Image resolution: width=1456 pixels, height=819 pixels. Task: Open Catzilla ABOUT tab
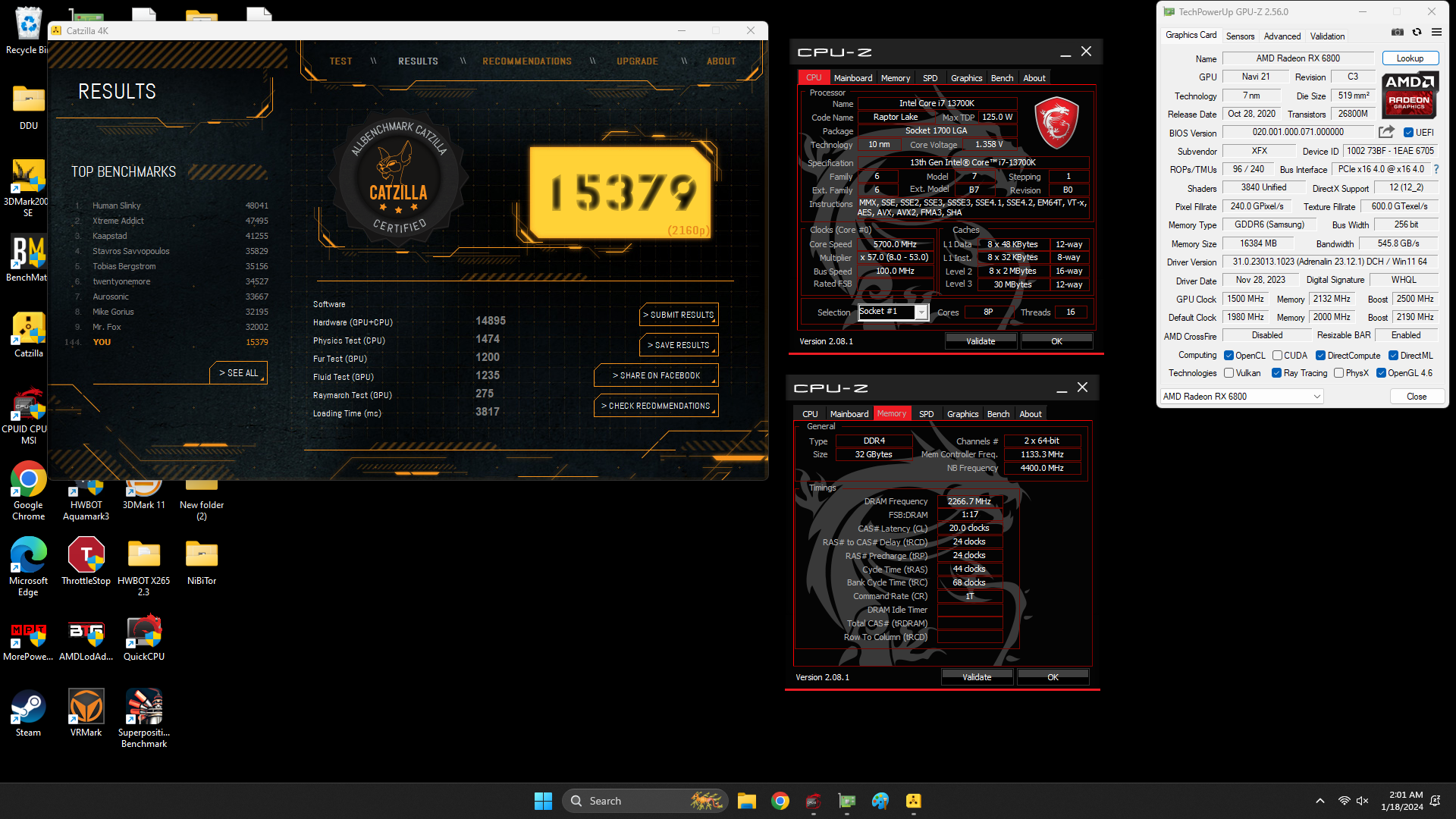721,61
